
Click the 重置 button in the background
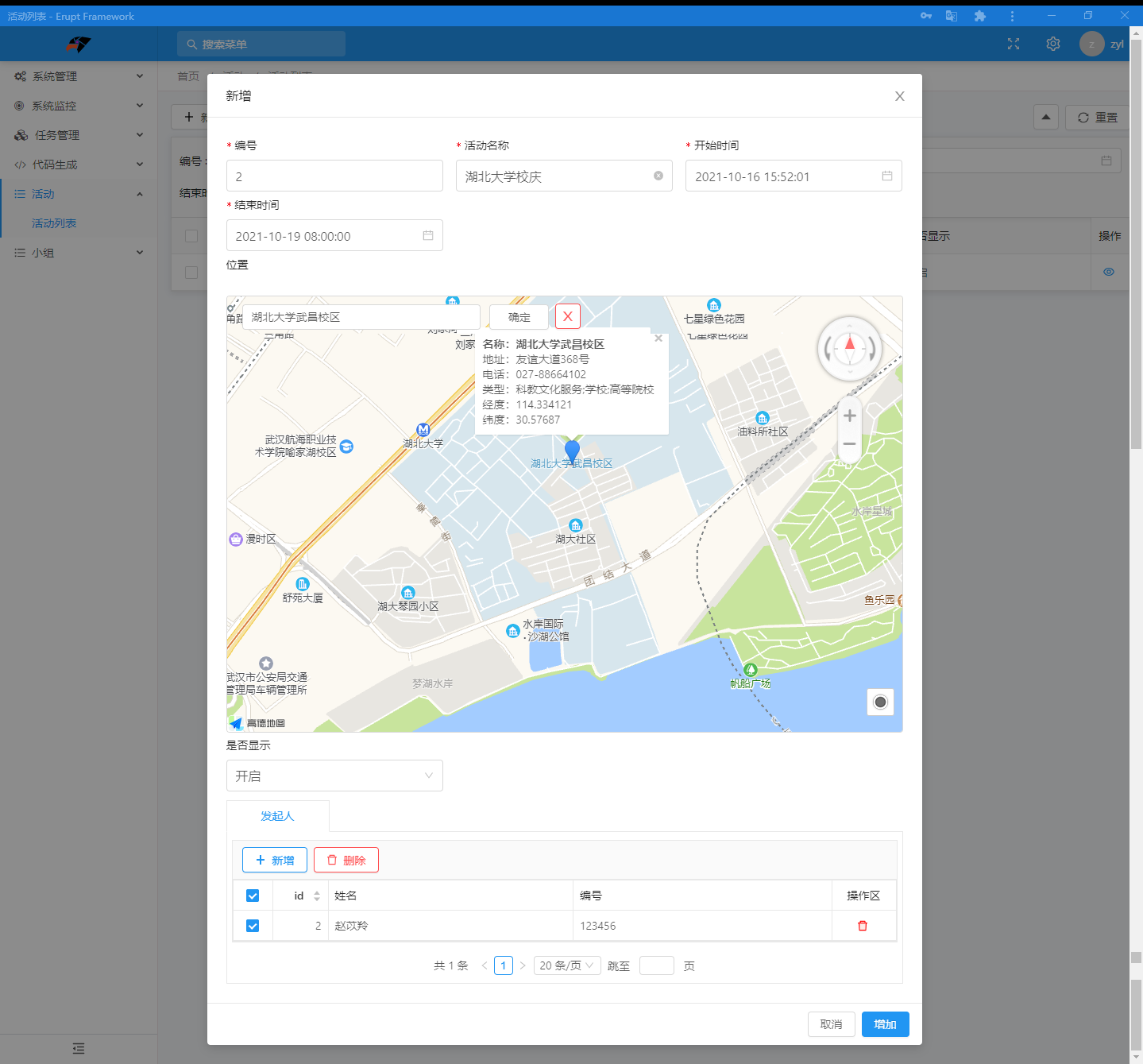(1097, 117)
